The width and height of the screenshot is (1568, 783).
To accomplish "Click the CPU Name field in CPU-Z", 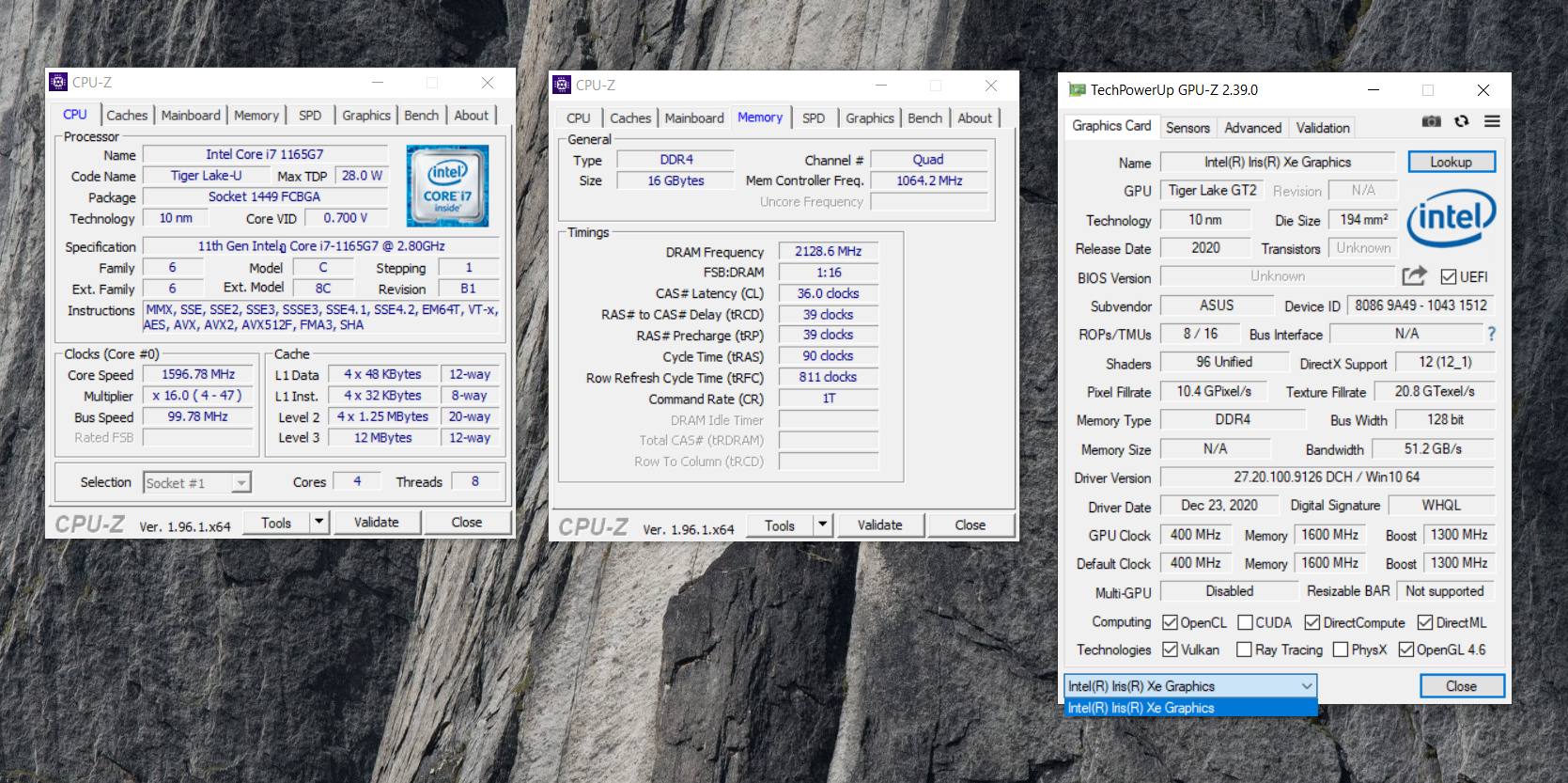I will (265, 154).
